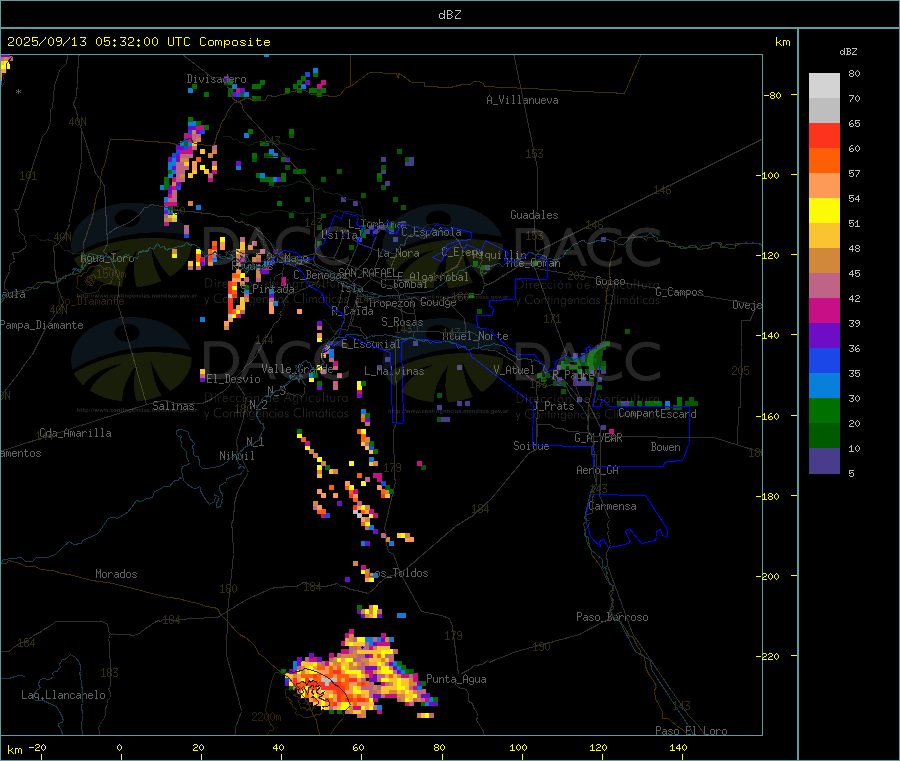Click the dark green 20 dBZ swatch

[824, 435]
